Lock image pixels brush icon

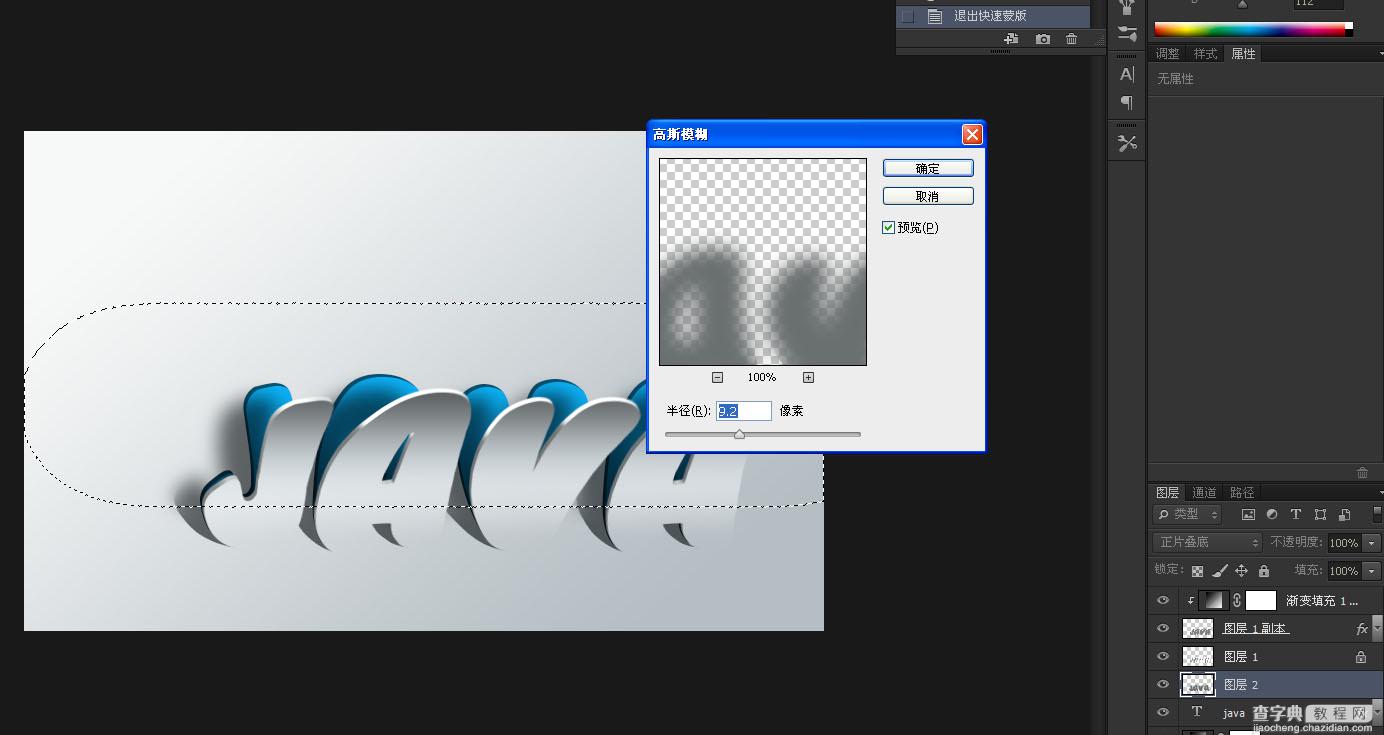1220,570
